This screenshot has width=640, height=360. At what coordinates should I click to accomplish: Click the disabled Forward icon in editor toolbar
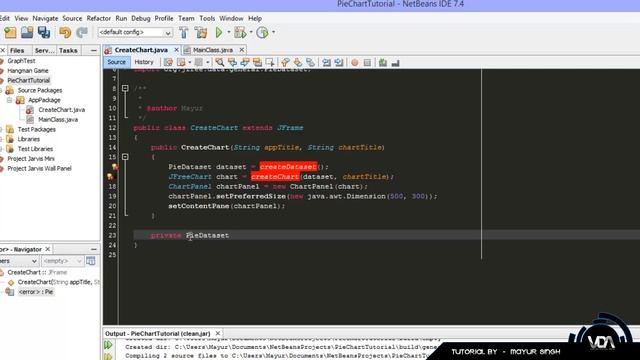[x=199, y=62]
